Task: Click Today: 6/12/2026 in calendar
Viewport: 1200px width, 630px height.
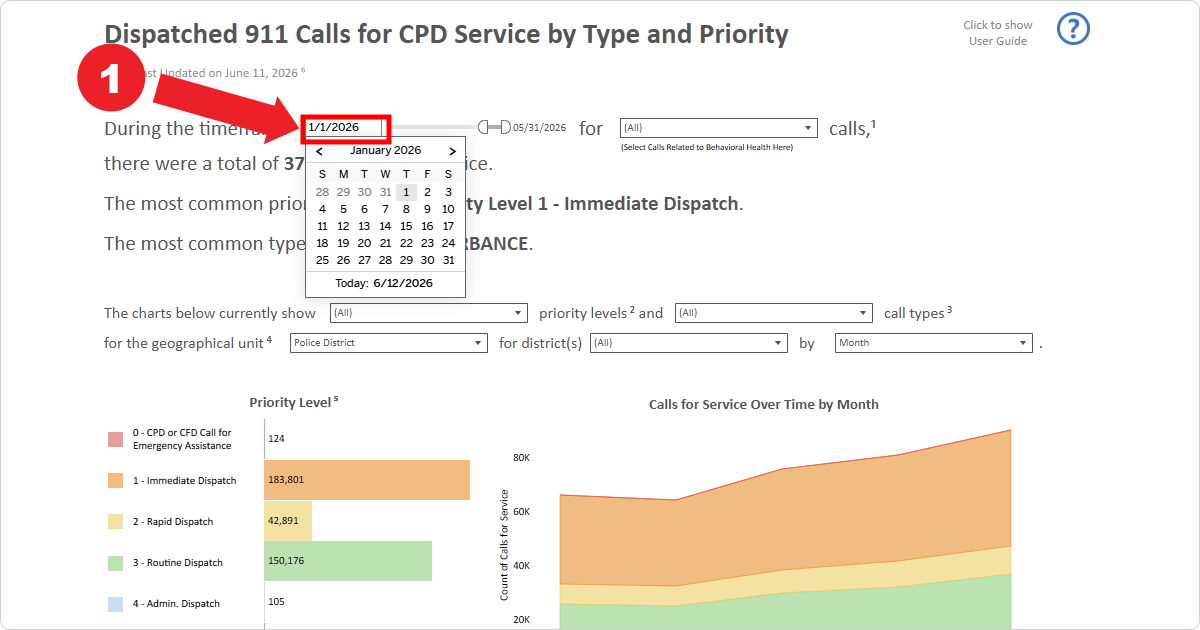Action: (x=384, y=283)
